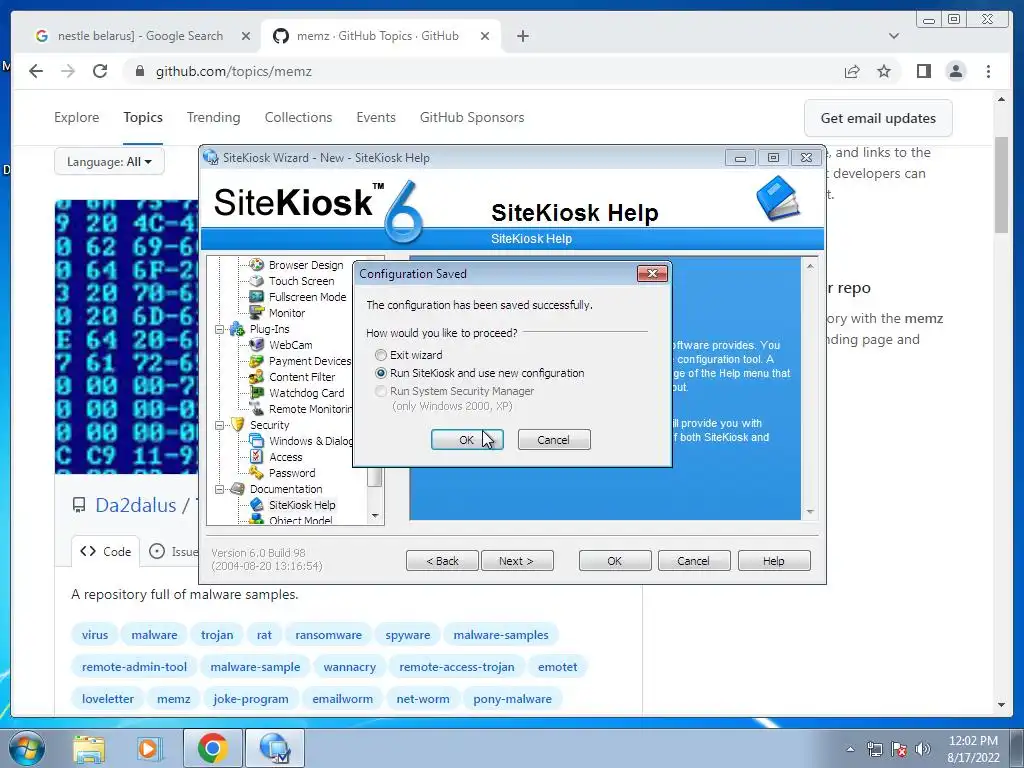Click Get email updates button
Screen dimensions: 1024x768
(878, 118)
